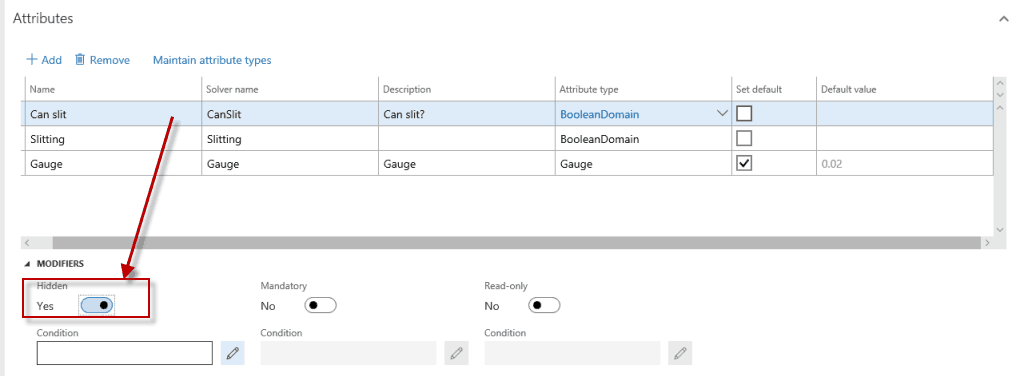The image size is (1017, 376).
Task: Click the Set default column header
Action: (774, 89)
